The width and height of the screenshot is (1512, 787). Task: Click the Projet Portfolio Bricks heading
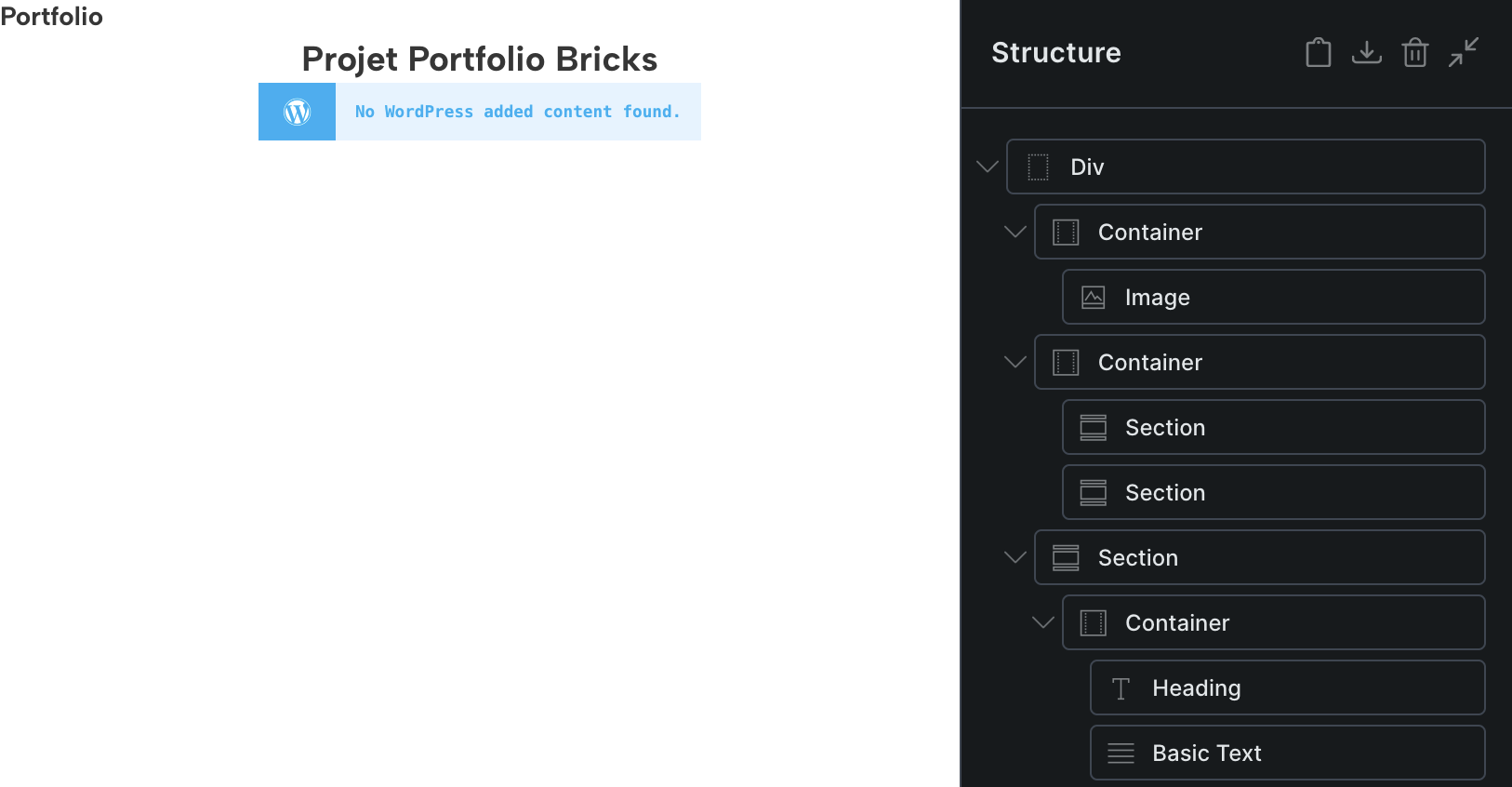pyautogui.click(x=480, y=60)
